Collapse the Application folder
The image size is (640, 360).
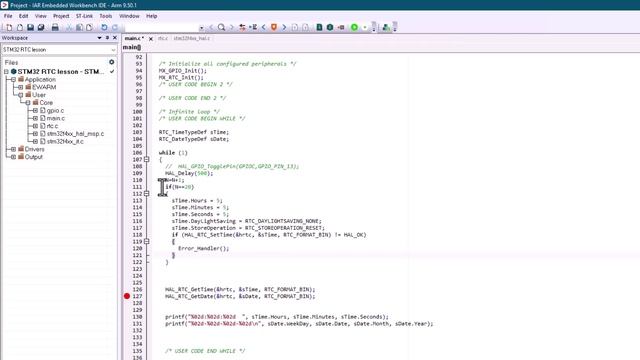click(x=13, y=79)
